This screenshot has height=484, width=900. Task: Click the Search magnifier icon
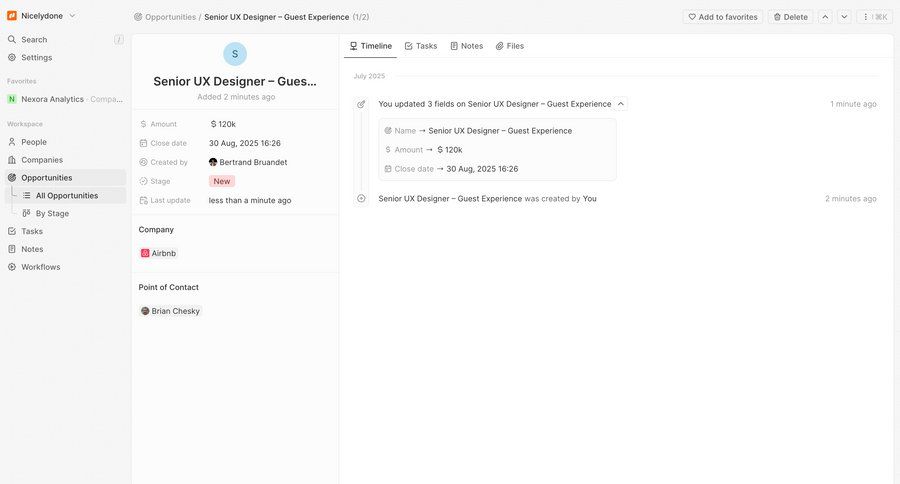(x=11, y=40)
